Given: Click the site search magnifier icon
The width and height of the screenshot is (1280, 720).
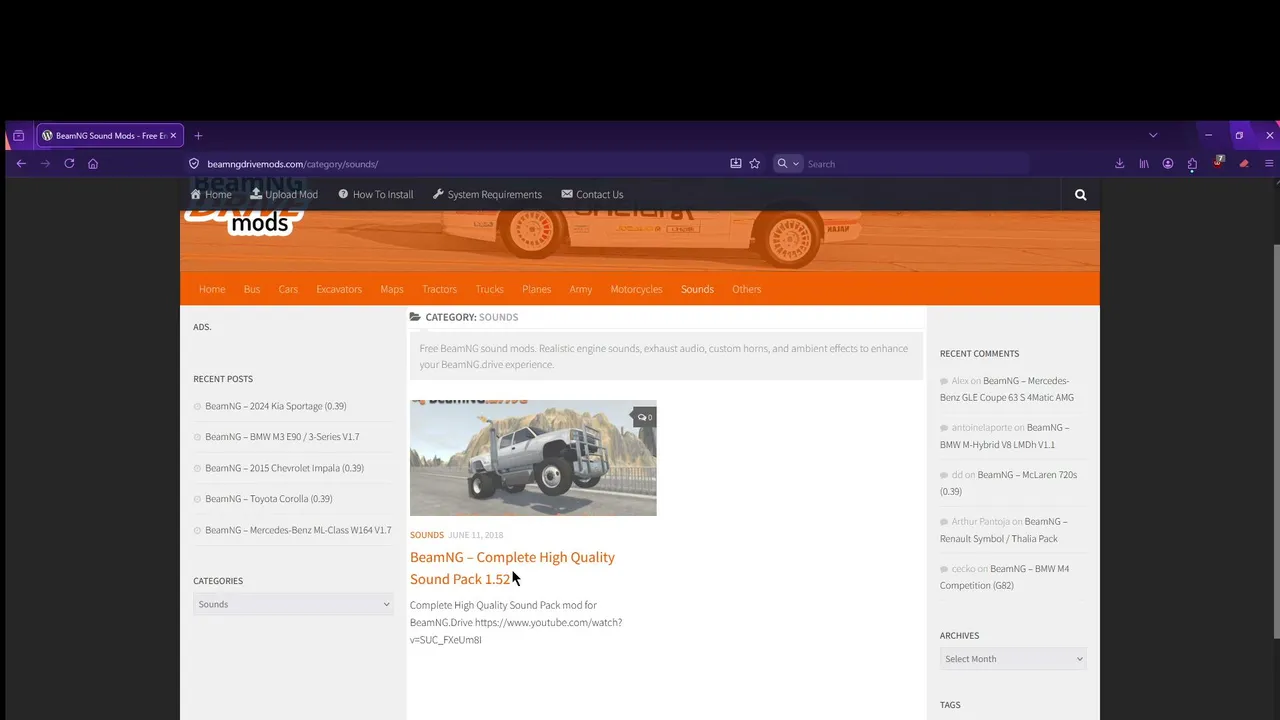Looking at the screenshot, I should [1080, 195].
